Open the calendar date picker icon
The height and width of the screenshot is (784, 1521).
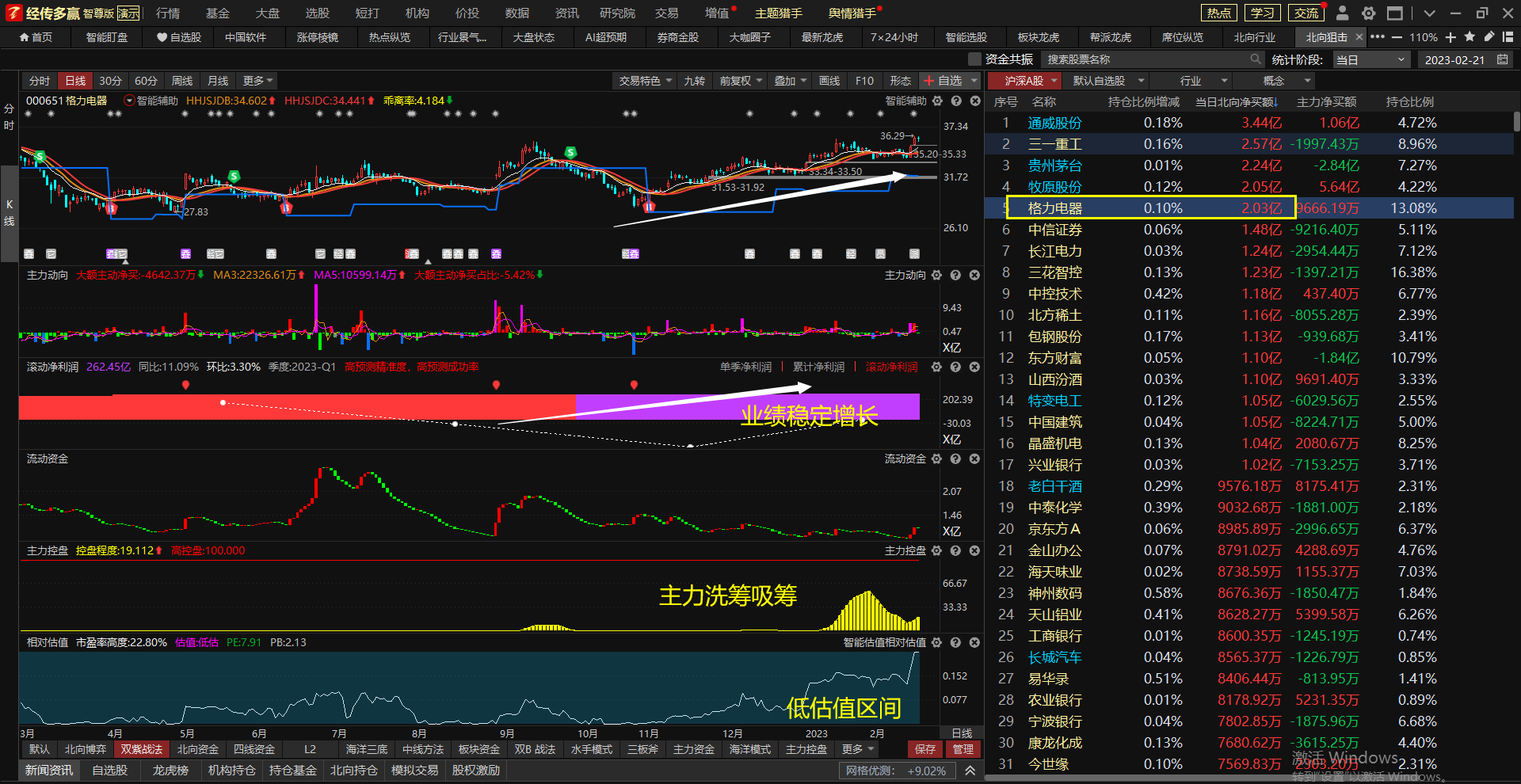click(x=1502, y=59)
